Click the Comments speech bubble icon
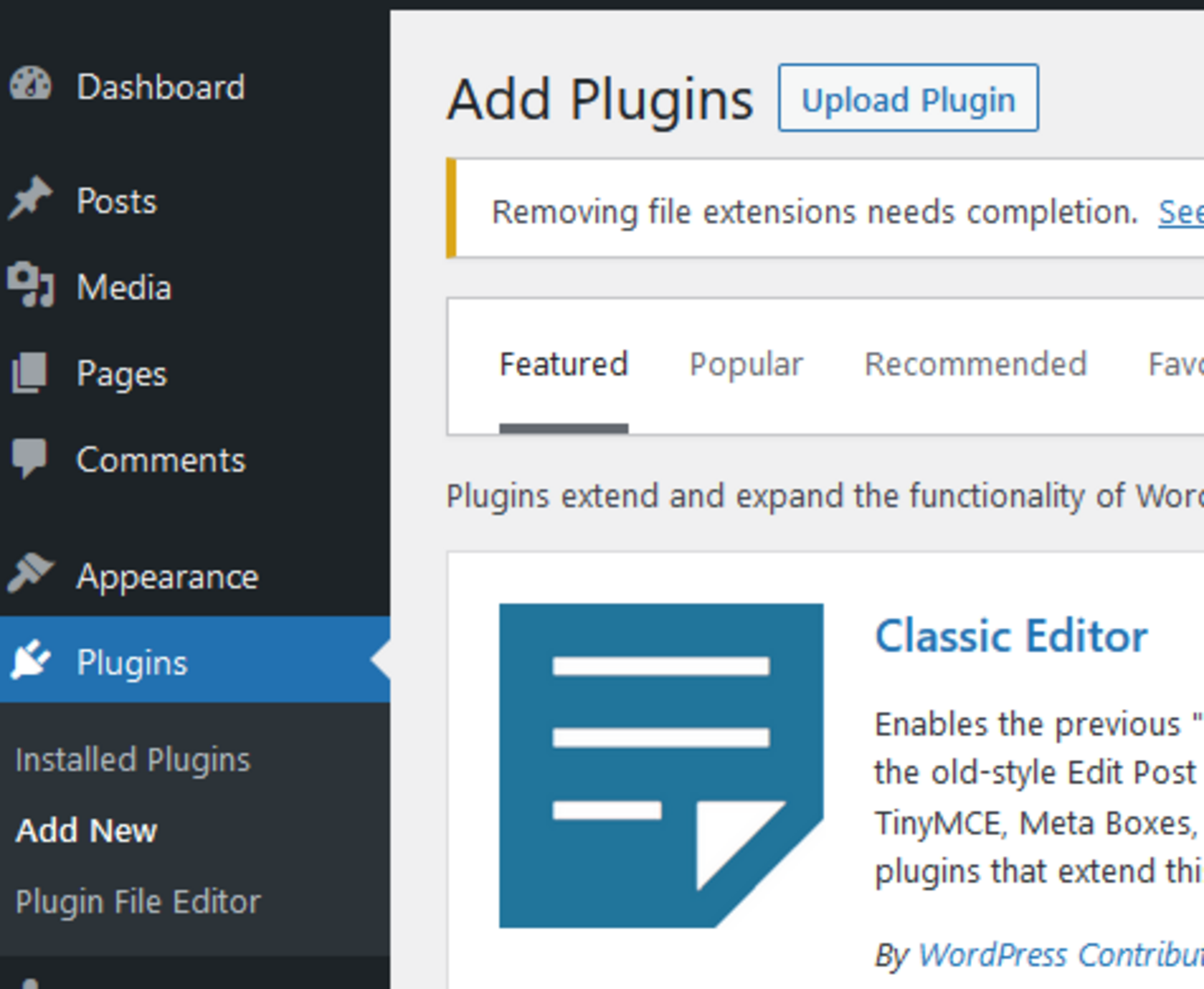The width and height of the screenshot is (1204, 989). tap(29, 458)
